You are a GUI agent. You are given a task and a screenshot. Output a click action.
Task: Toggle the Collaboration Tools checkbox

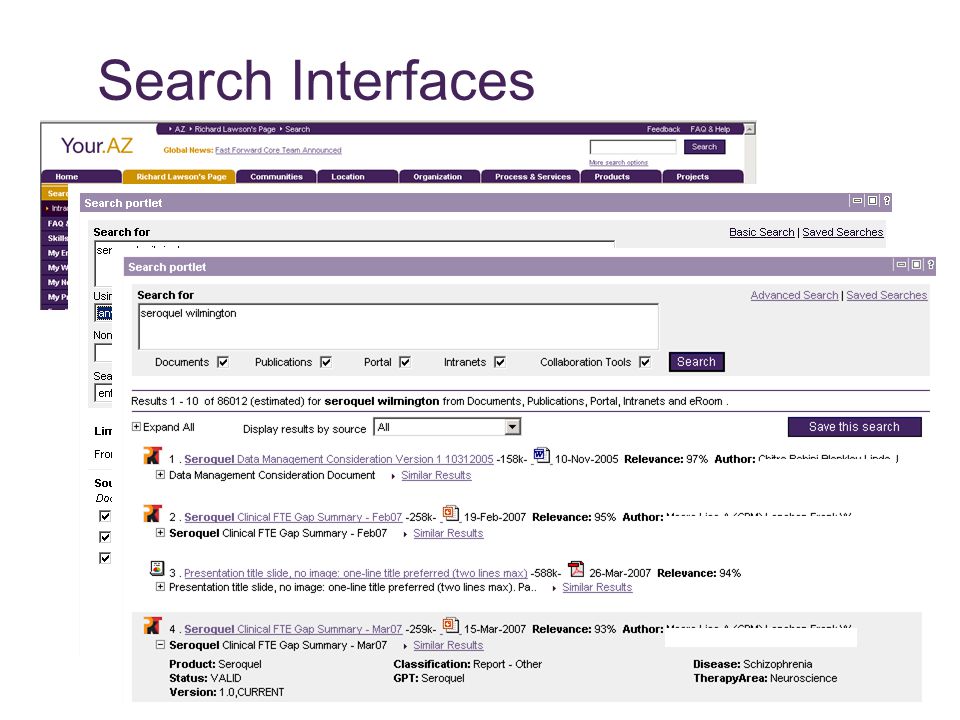click(645, 362)
